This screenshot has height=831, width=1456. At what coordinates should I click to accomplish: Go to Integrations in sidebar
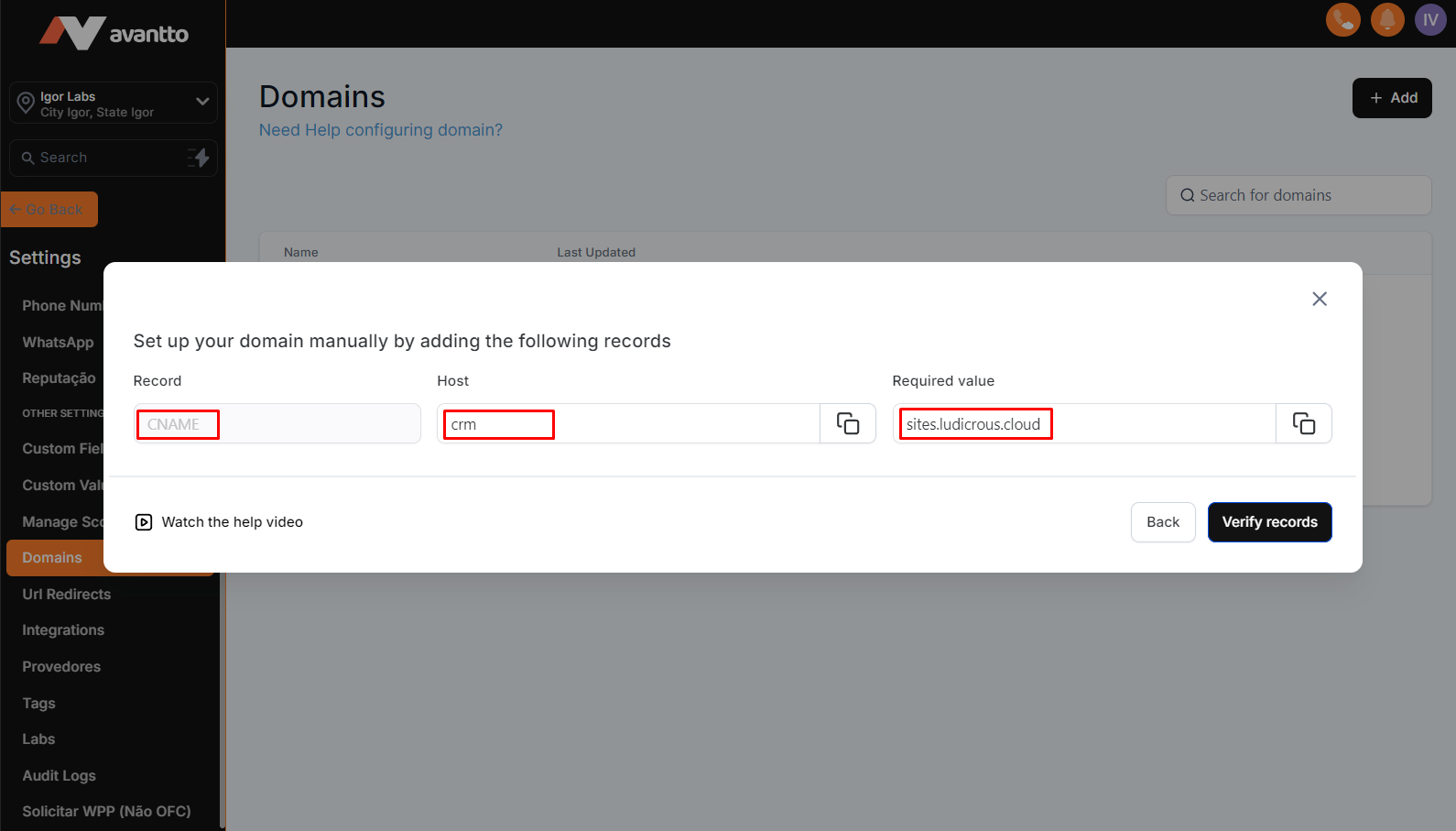click(x=63, y=630)
